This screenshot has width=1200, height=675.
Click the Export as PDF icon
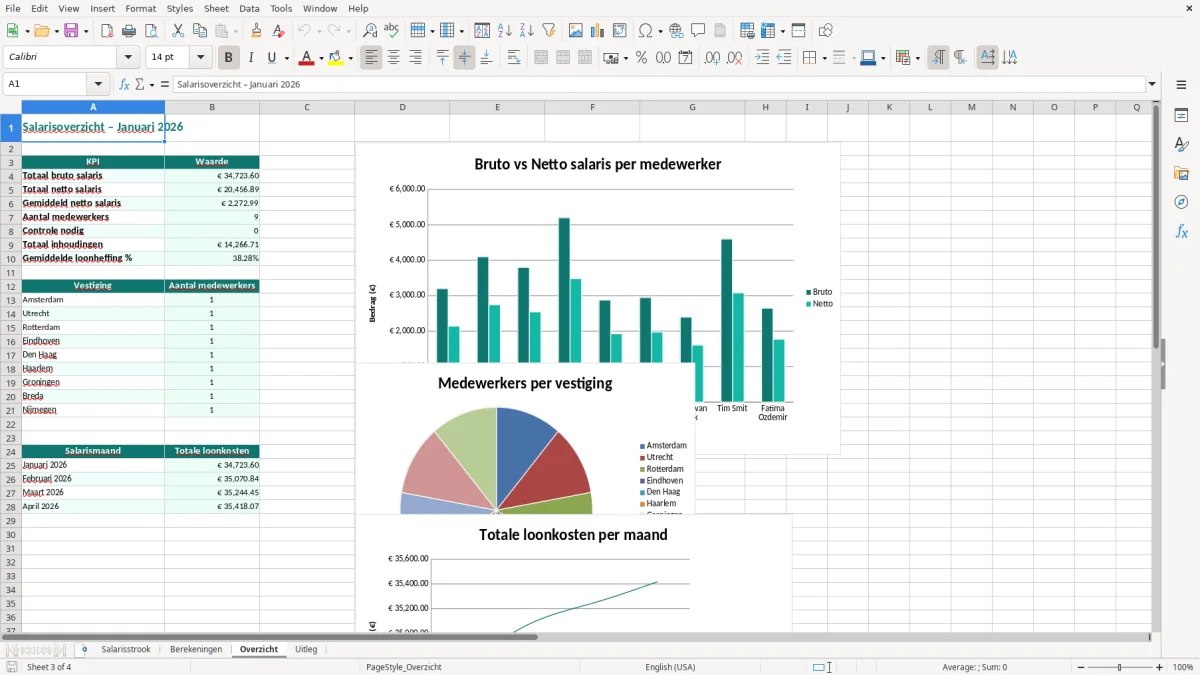[107, 31]
